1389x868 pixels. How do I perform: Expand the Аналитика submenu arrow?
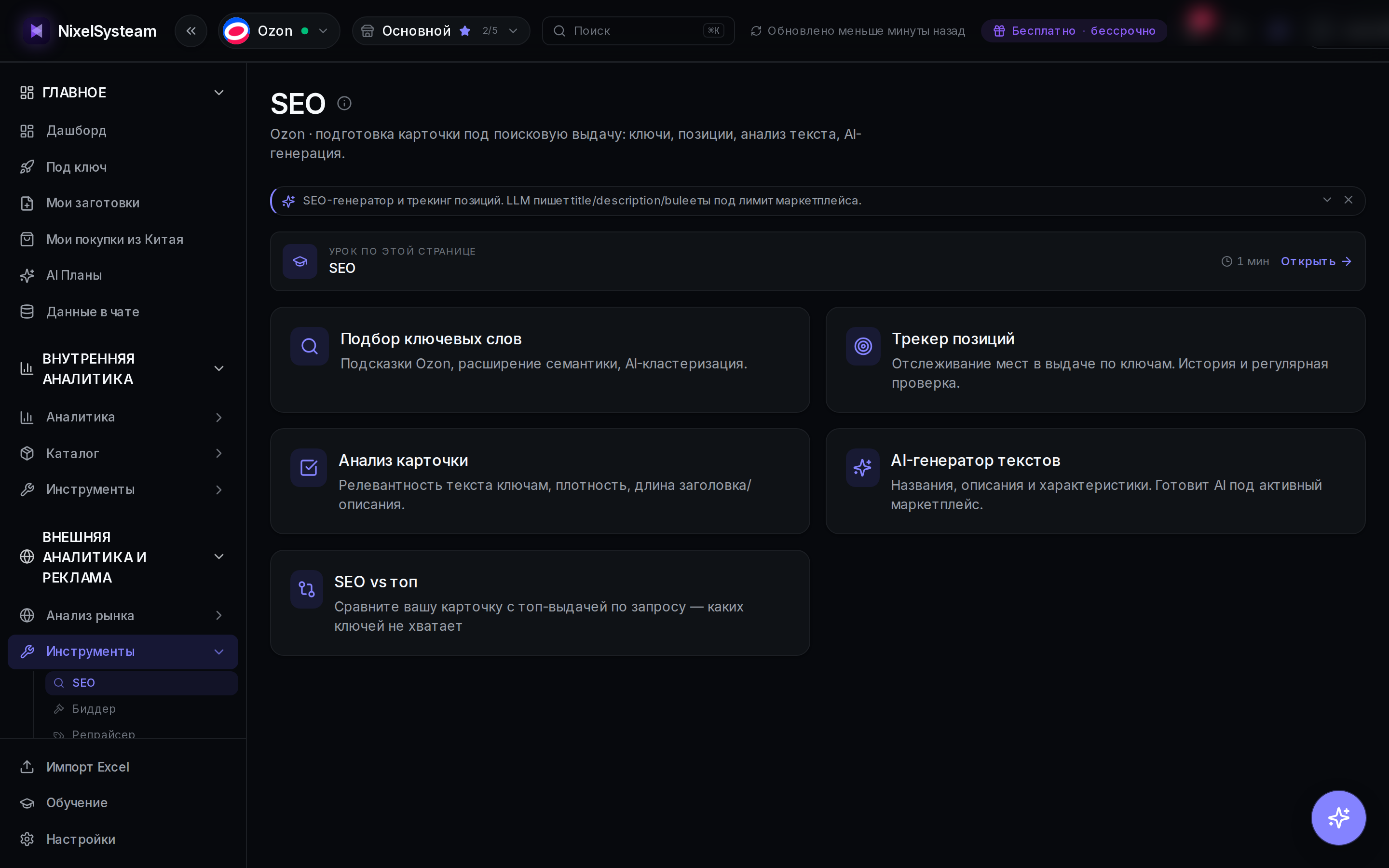coord(218,417)
